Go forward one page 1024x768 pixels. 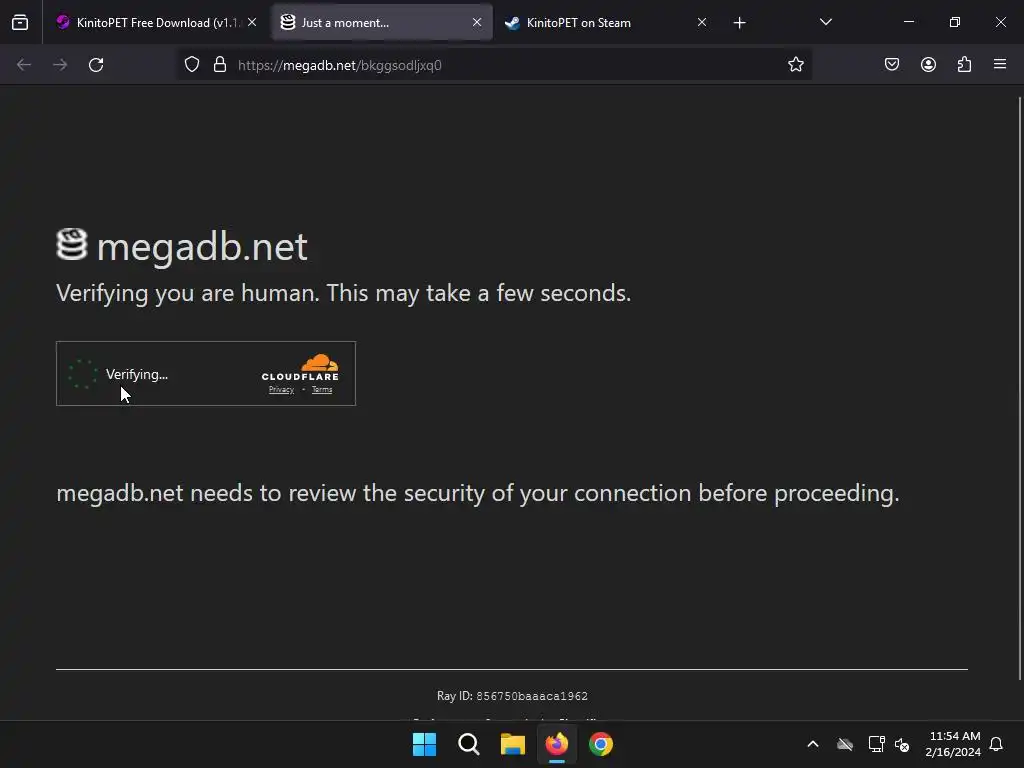tap(60, 65)
